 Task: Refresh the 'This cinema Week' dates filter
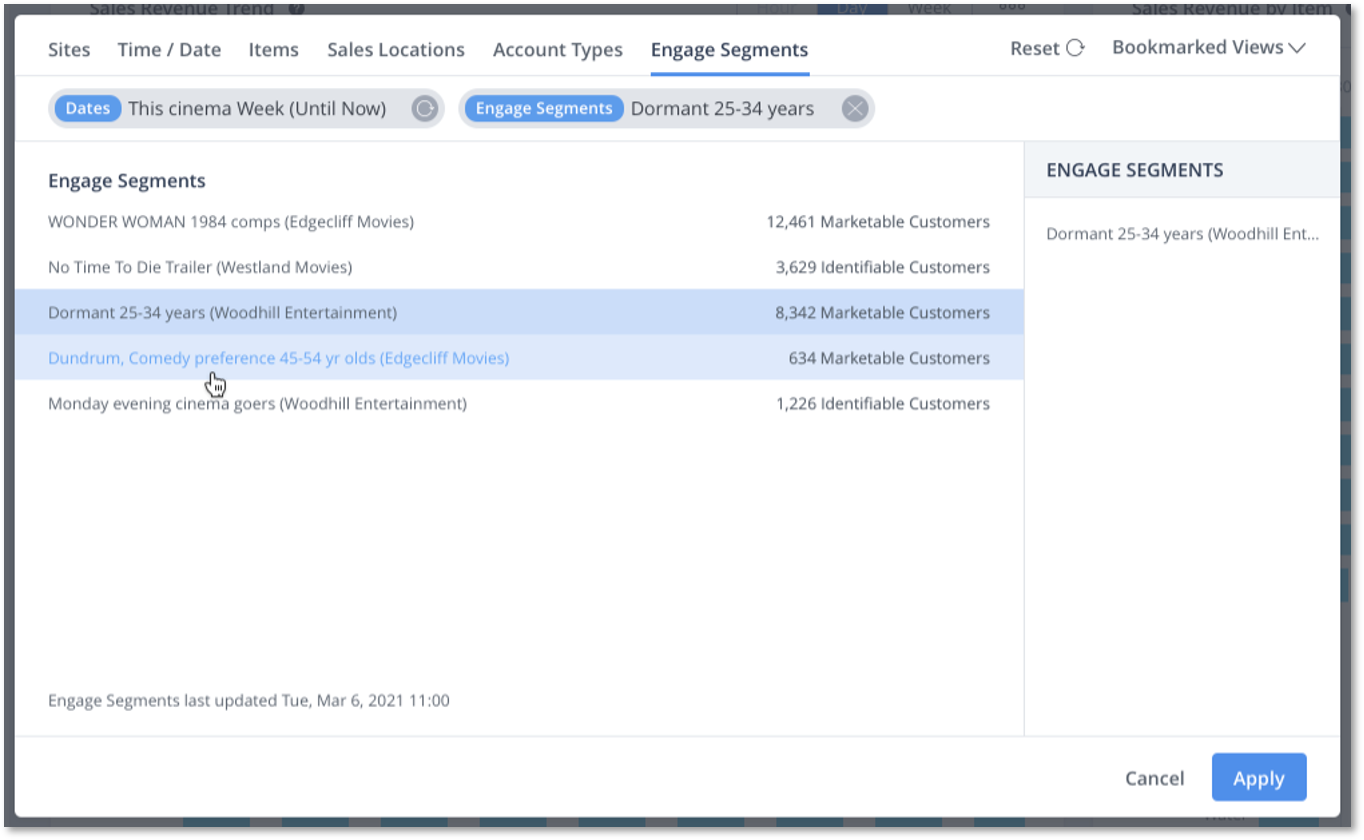[424, 108]
